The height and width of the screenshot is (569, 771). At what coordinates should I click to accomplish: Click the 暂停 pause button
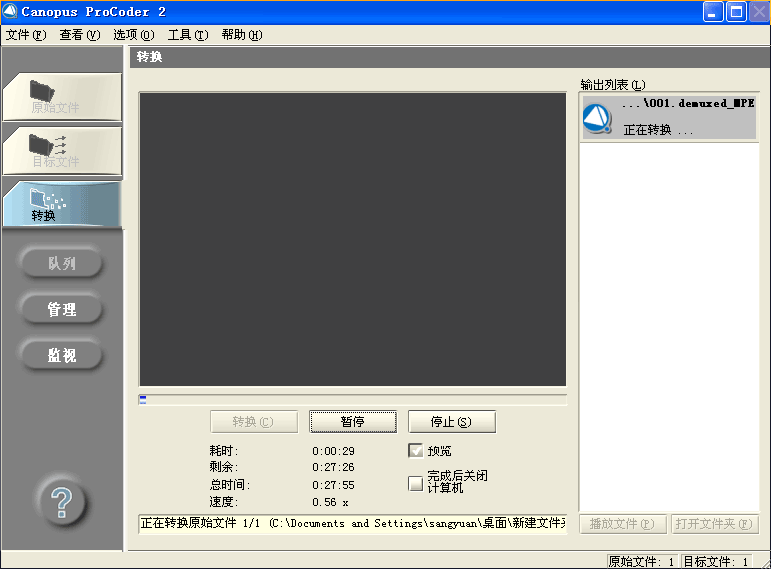pyautogui.click(x=353, y=421)
